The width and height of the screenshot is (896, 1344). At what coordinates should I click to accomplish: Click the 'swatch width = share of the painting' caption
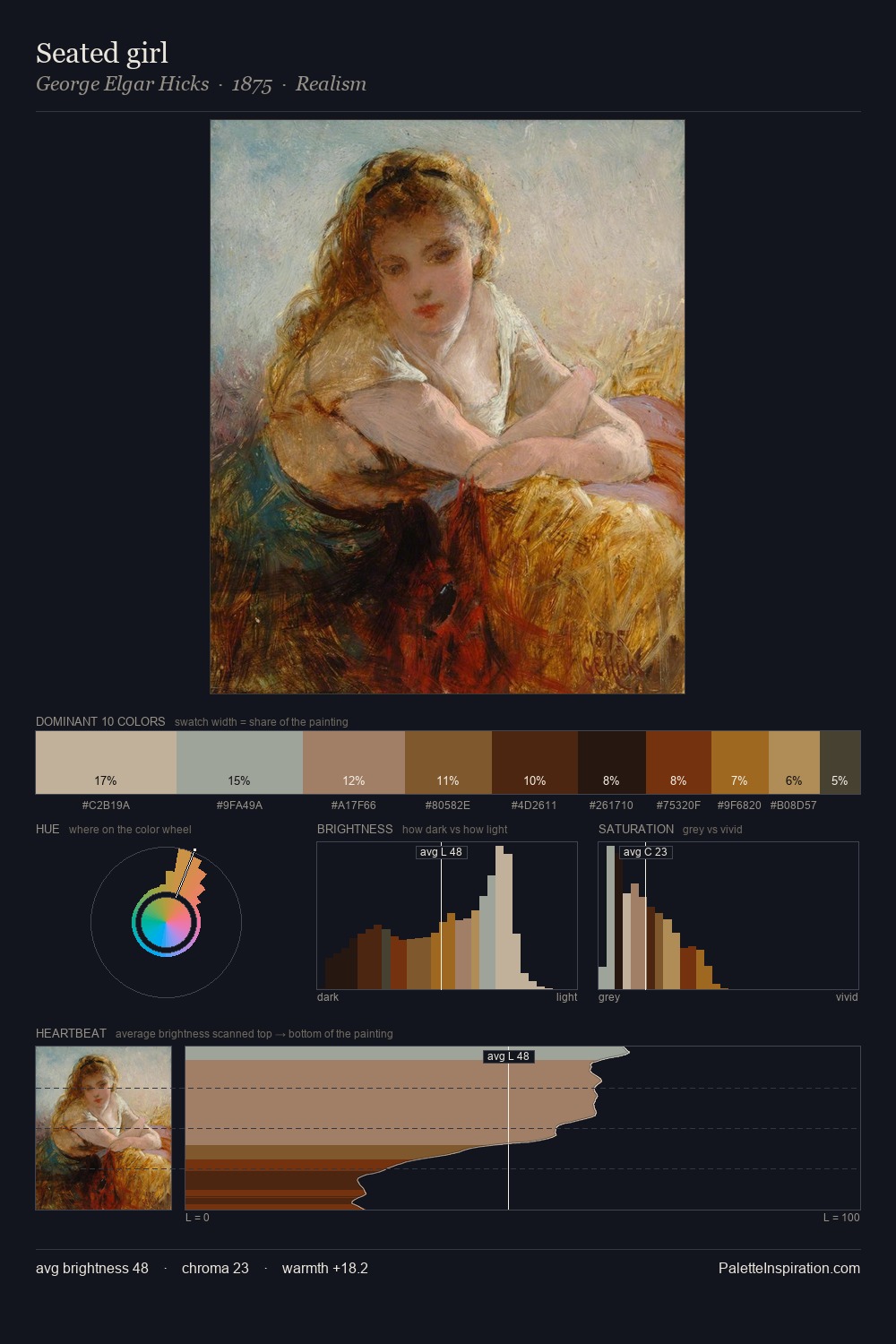(x=262, y=722)
